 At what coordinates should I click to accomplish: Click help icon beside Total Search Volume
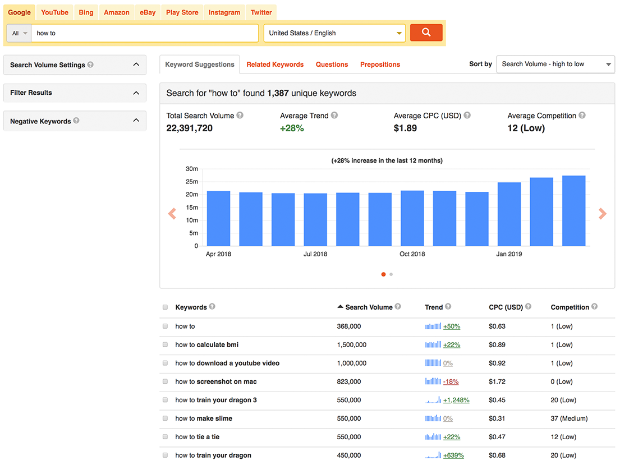click(240, 115)
